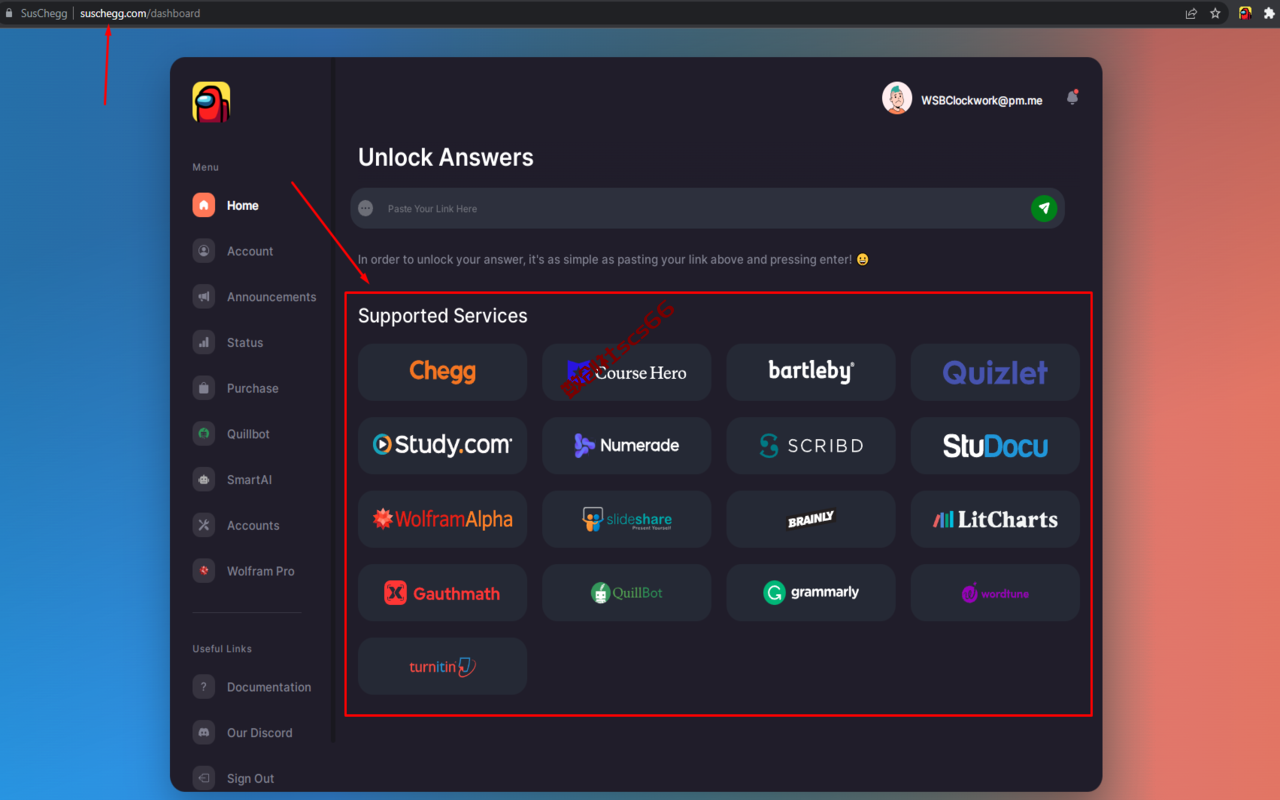Choose the Scribd service card

811,445
